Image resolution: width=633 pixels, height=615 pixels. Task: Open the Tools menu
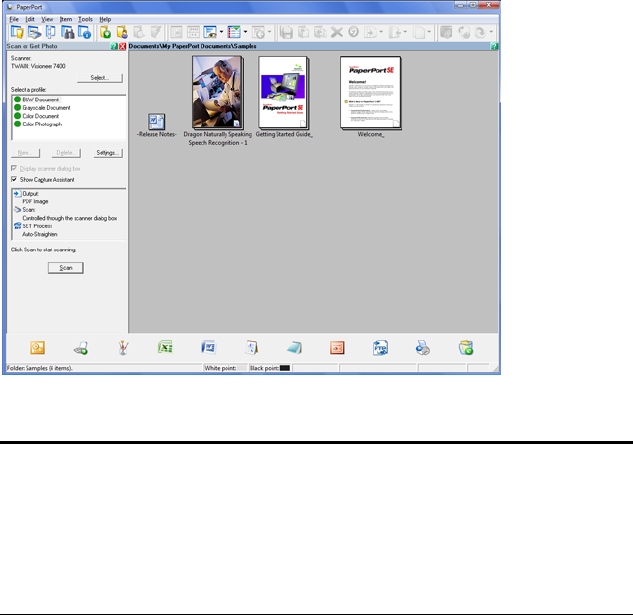coord(85,19)
